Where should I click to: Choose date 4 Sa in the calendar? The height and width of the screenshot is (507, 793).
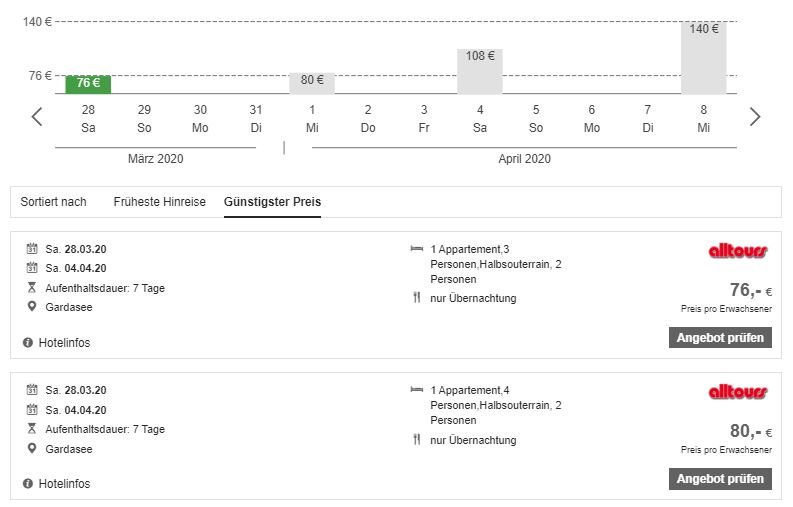click(x=480, y=118)
